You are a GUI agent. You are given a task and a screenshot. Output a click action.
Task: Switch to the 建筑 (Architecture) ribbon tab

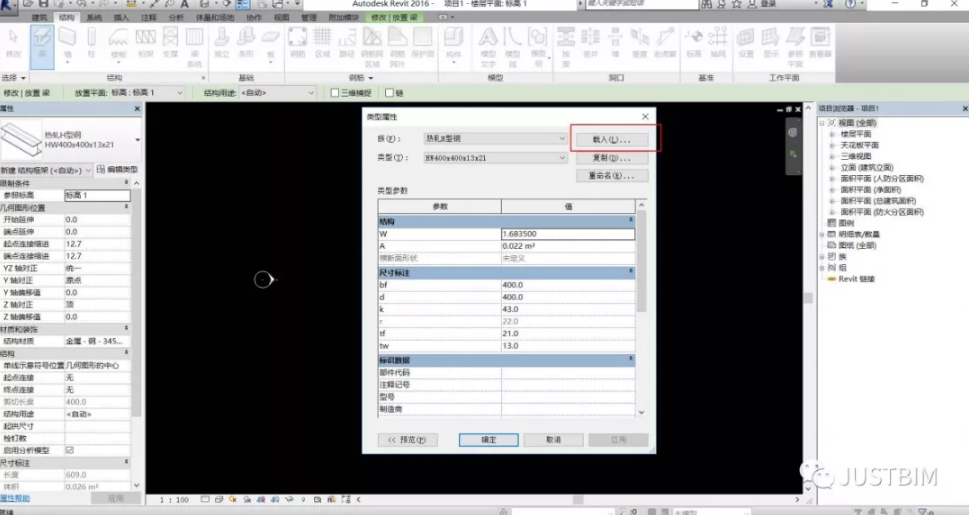(x=39, y=17)
